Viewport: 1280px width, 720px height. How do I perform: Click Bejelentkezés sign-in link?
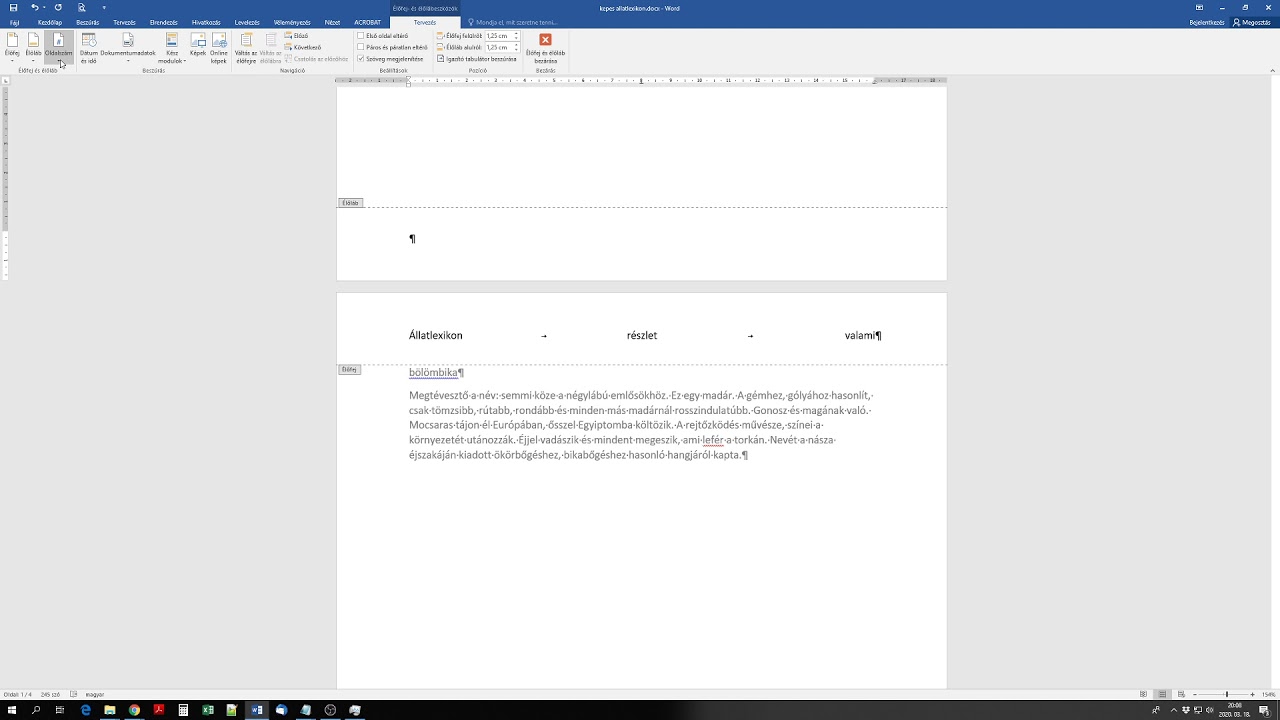point(1207,22)
